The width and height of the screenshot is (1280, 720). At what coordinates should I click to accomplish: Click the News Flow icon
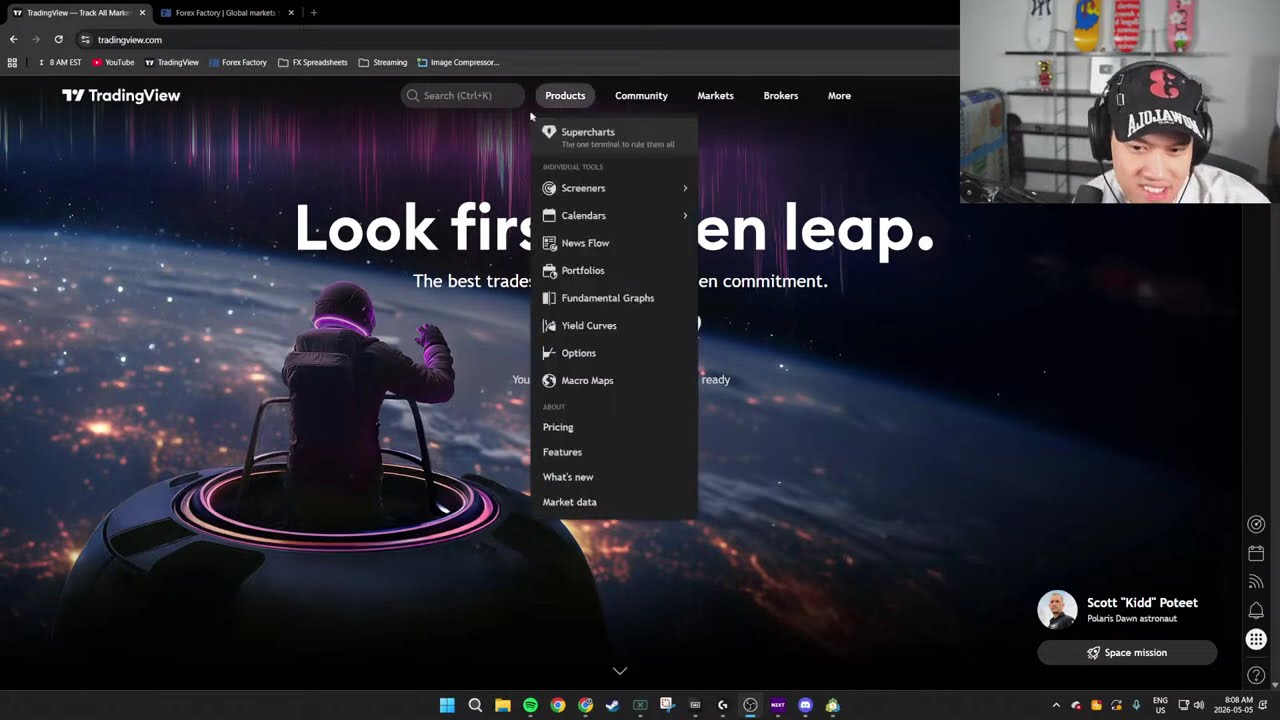pyautogui.click(x=549, y=243)
